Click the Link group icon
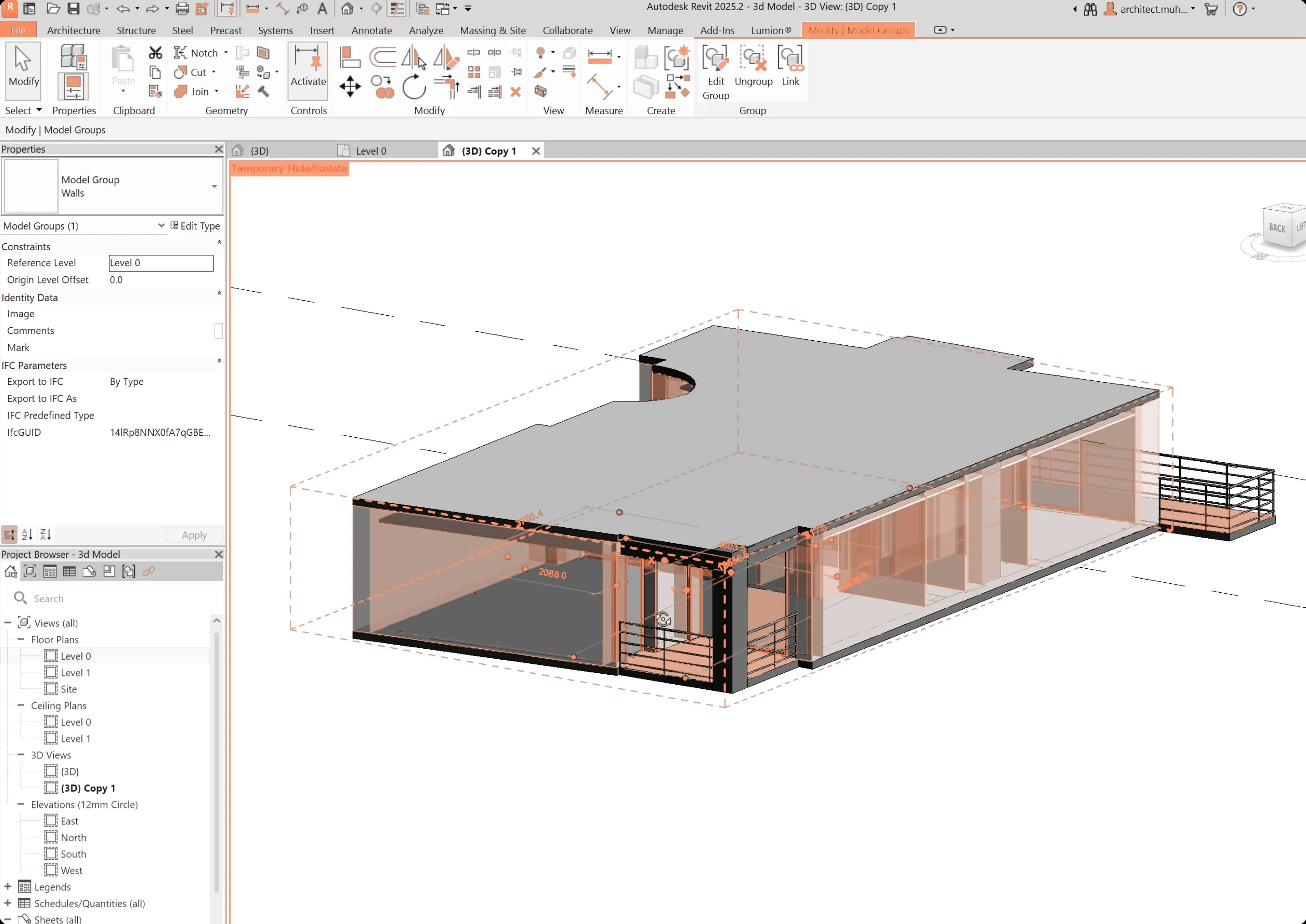 tap(791, 66)
